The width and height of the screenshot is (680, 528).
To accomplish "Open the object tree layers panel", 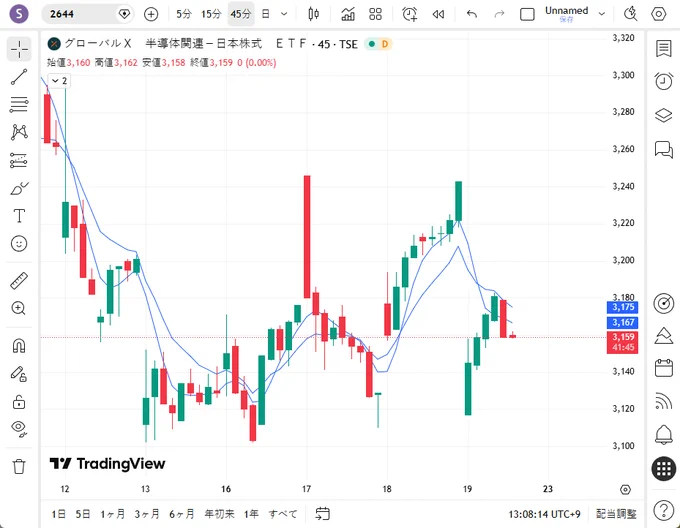I will (664, 116).
